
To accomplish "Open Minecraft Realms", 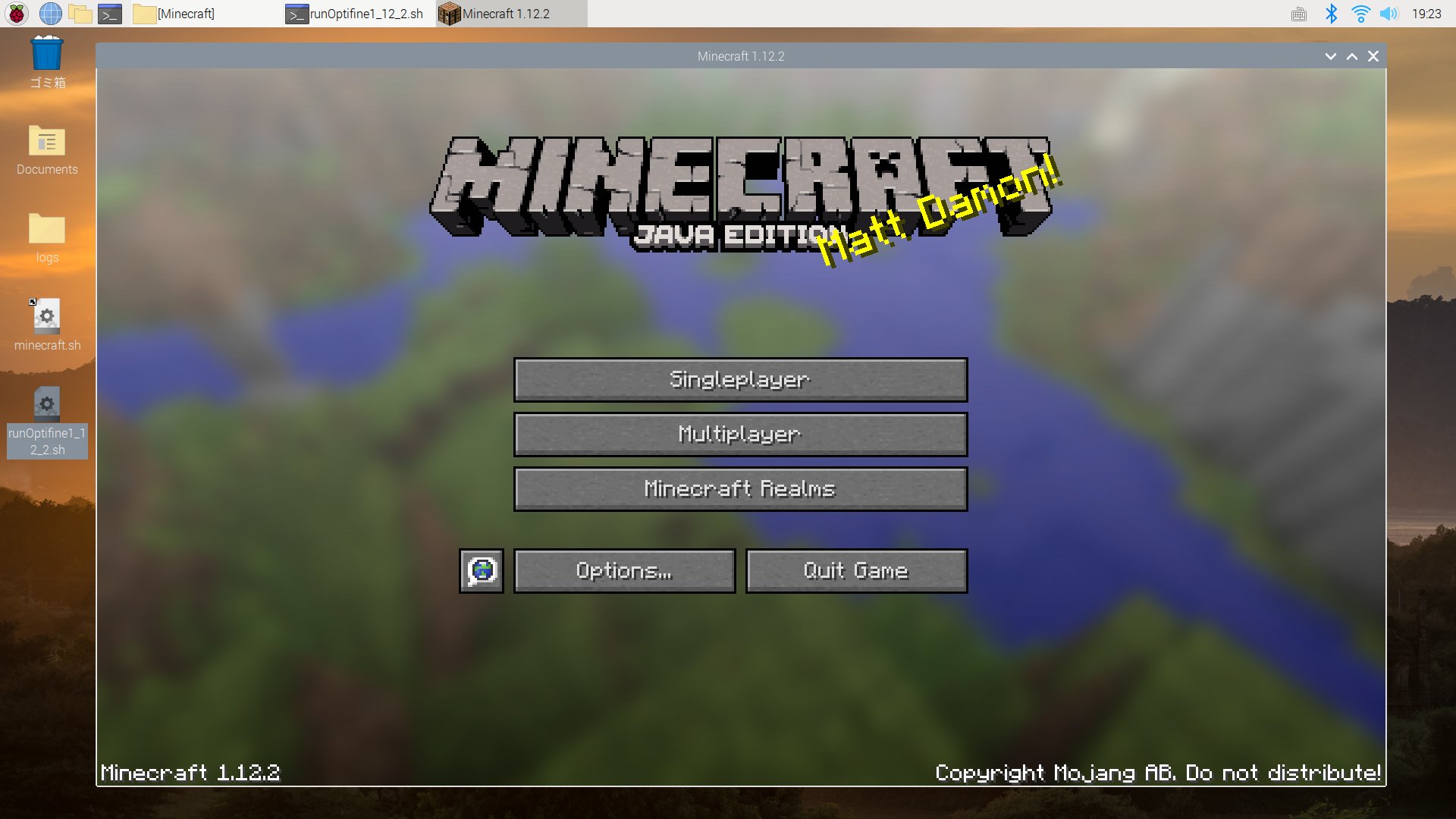I will pos(740,489).
